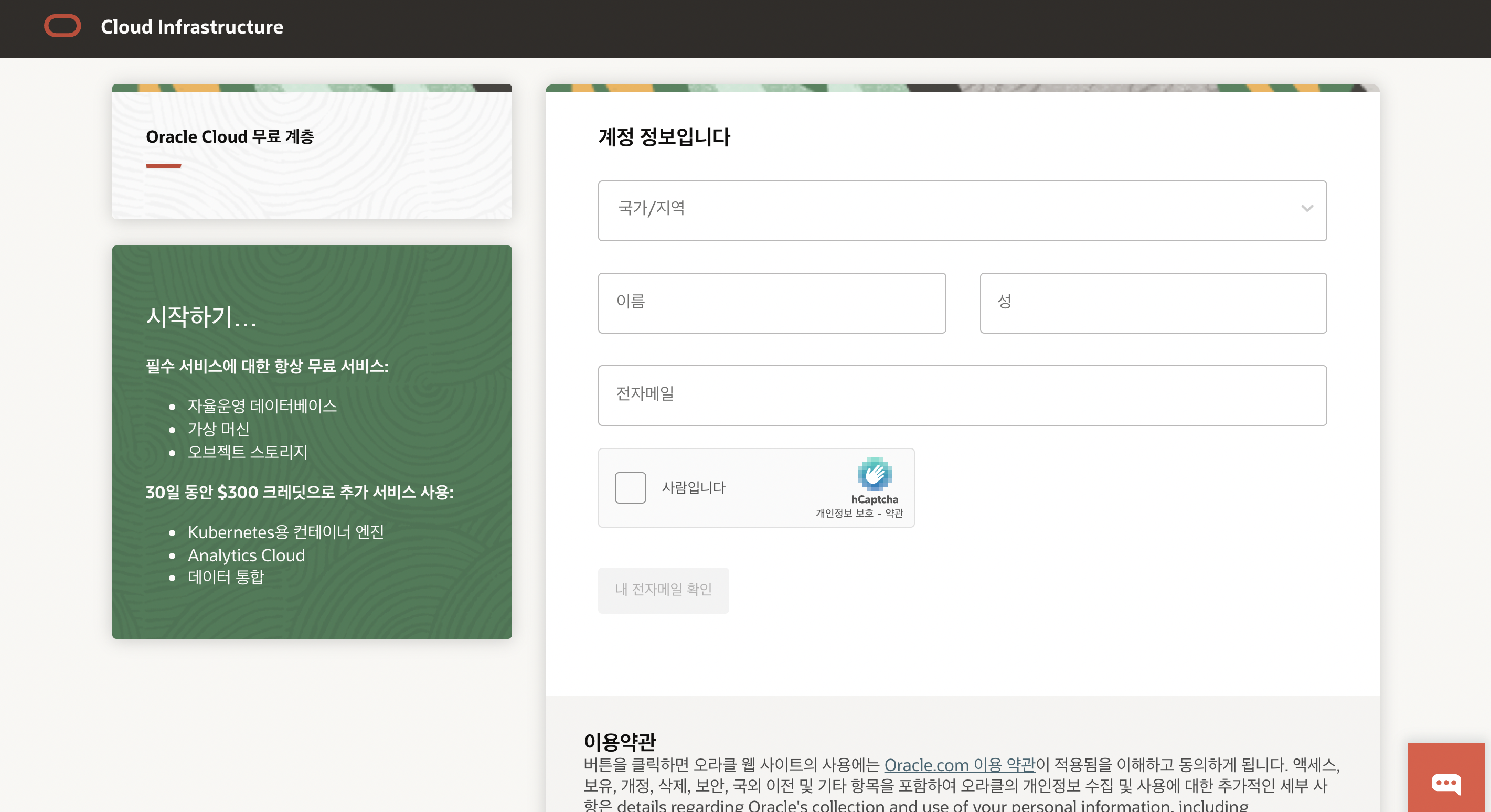Click the 계정 정보입니다 heading
Image resolution: width=1491 pixels, height=812 pixels.
[x=665, y=137]
